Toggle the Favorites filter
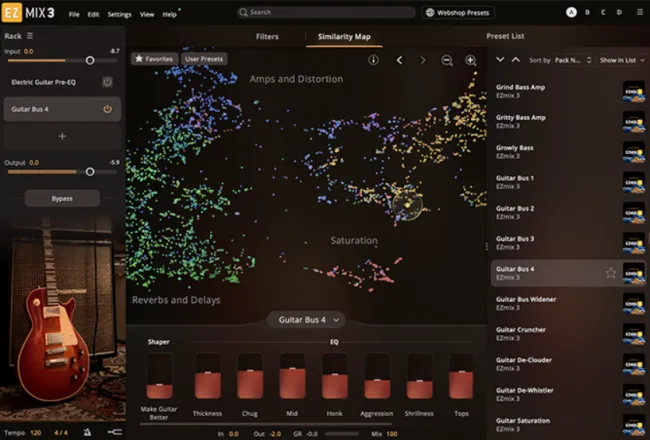 click(x=155, y=59)
